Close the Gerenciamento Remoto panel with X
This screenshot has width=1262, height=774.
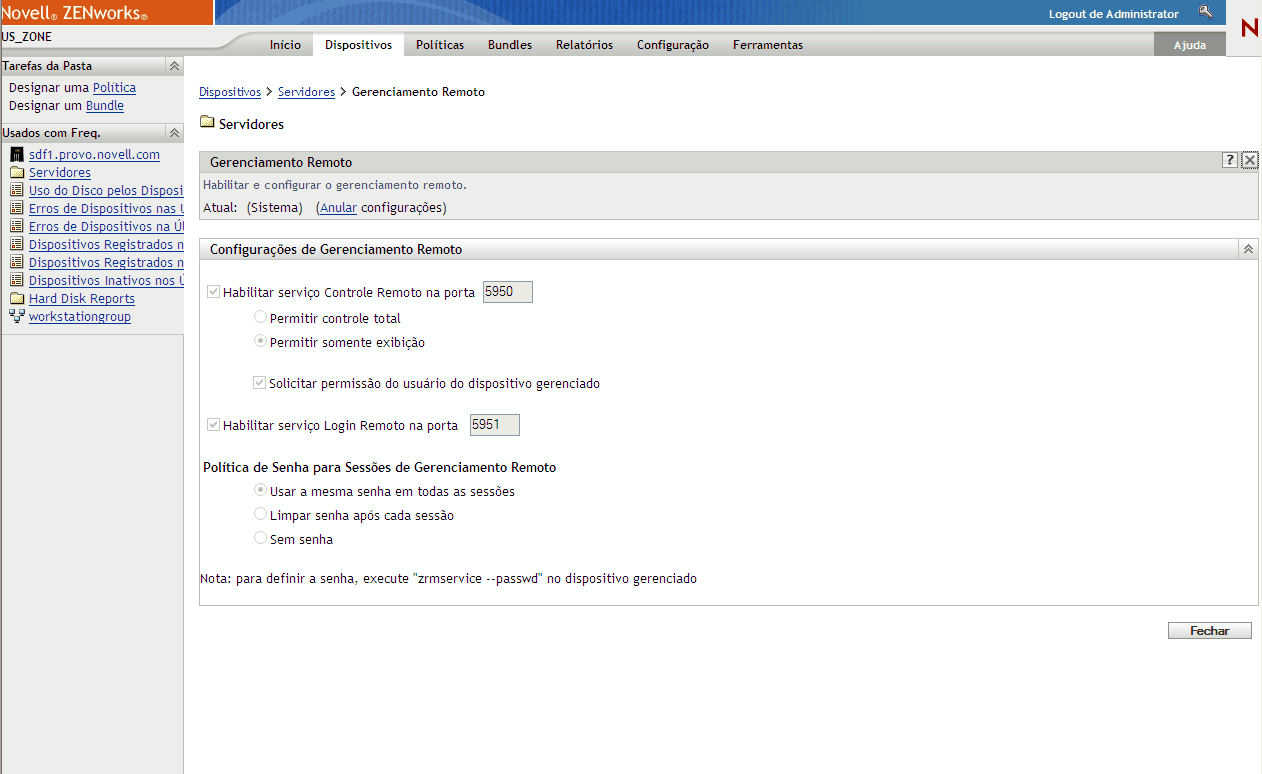coord(1249,161)
